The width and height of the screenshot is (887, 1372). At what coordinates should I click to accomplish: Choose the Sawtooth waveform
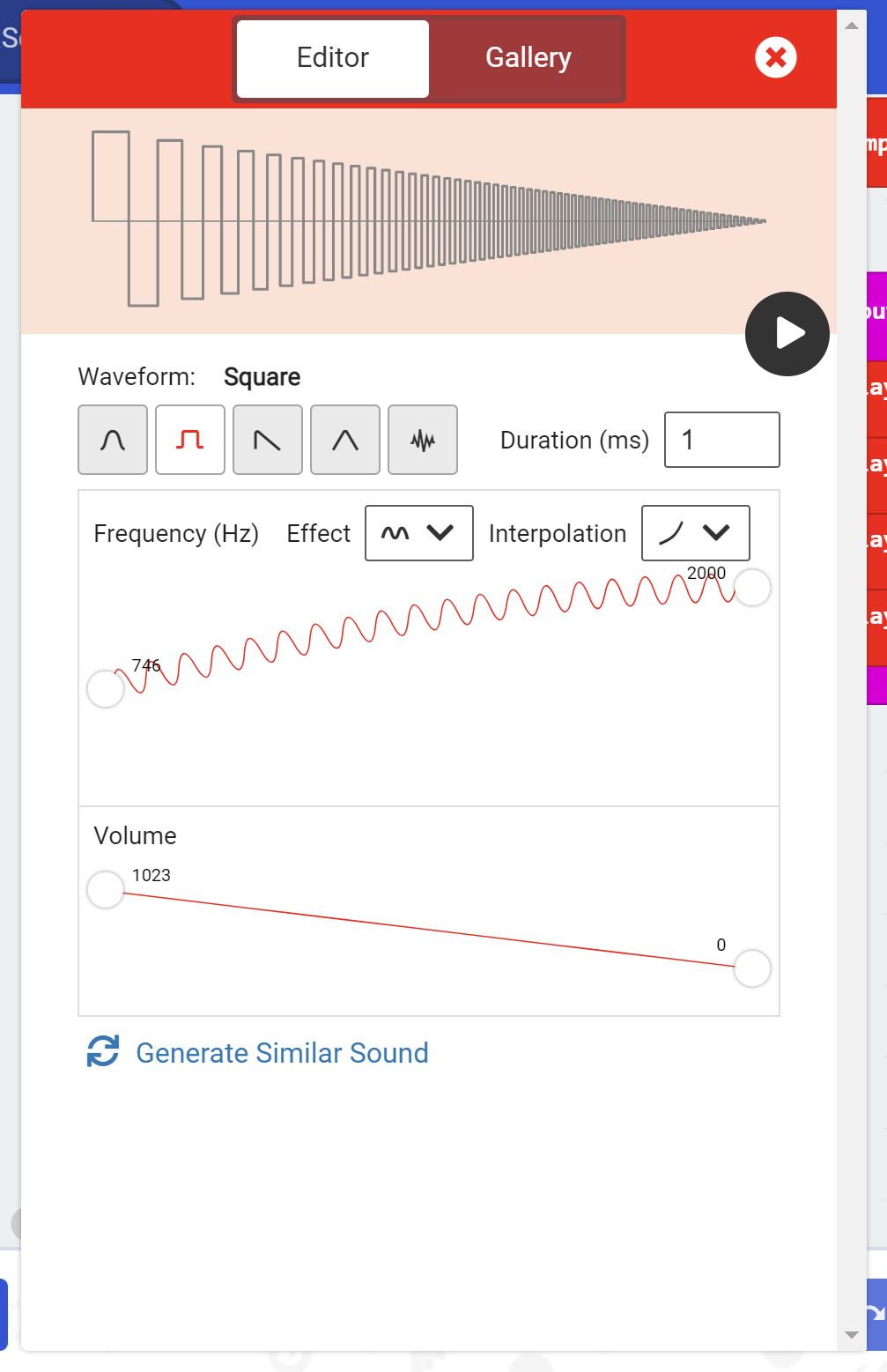267,440
